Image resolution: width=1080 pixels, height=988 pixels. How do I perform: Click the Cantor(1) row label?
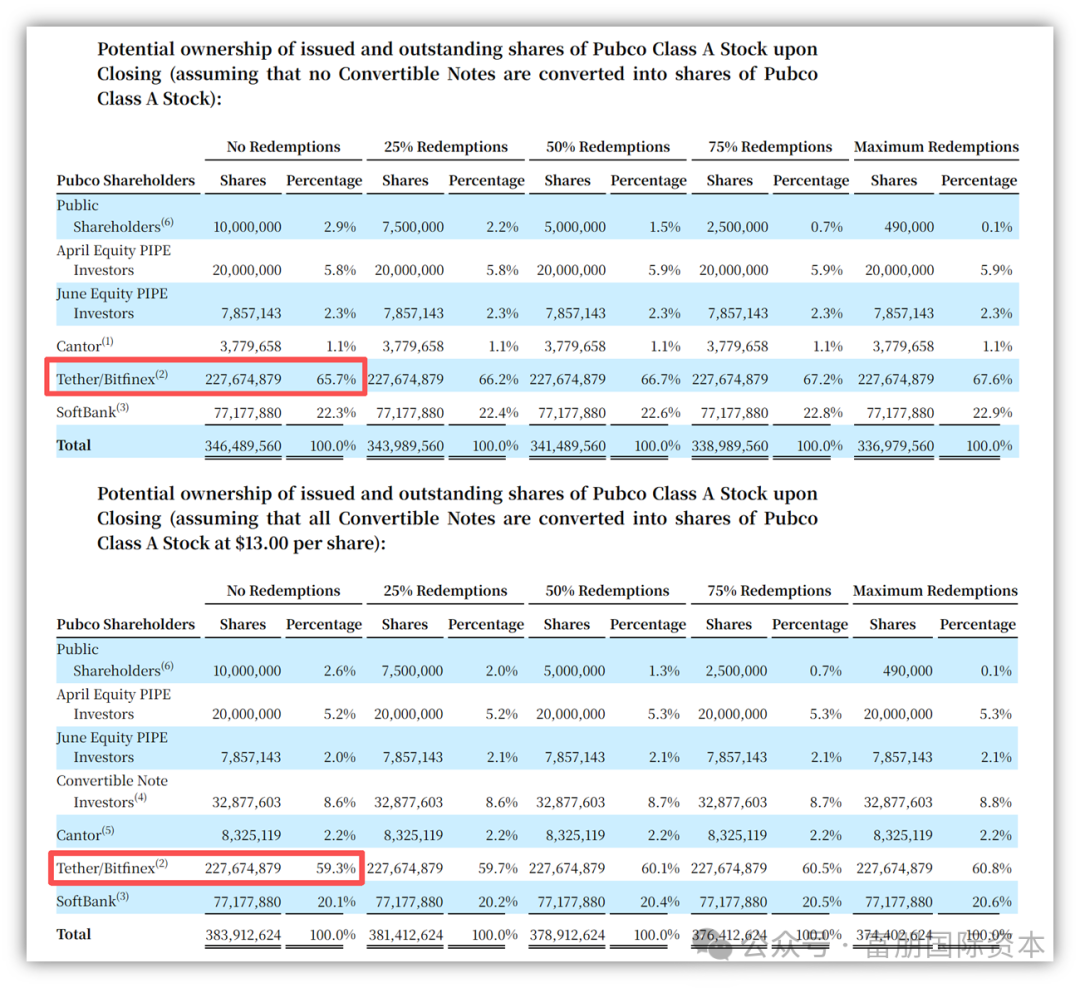click(84, 346)
